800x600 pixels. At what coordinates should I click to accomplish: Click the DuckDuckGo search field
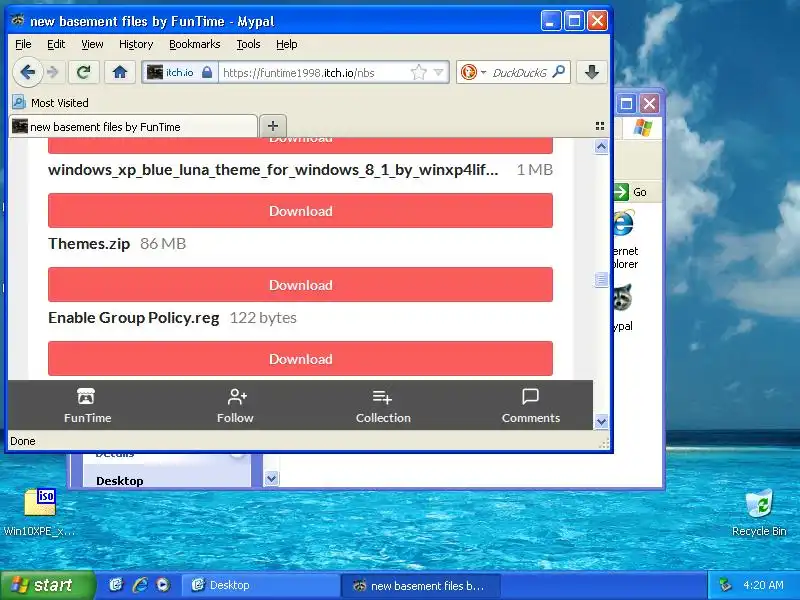coord(519,72)
